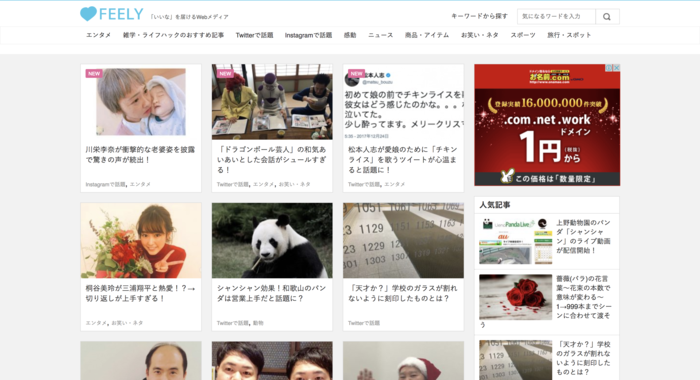Focus the keyword search input field

[556, 17]
